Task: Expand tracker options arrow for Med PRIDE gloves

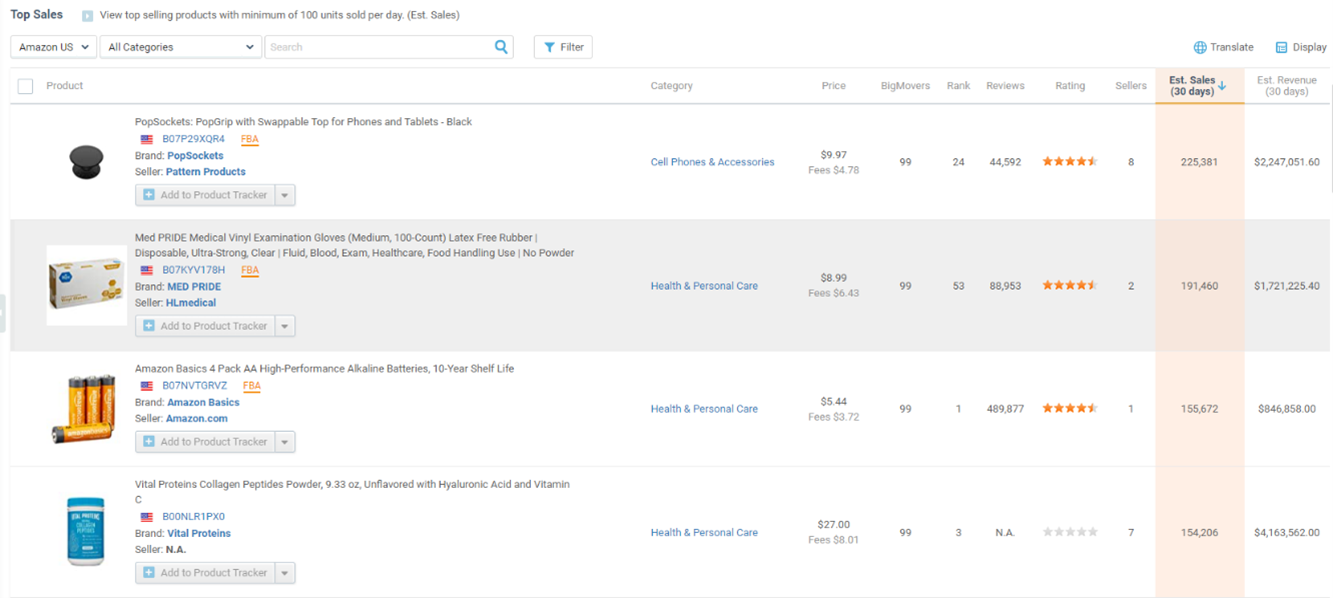Action: point(285,326)
